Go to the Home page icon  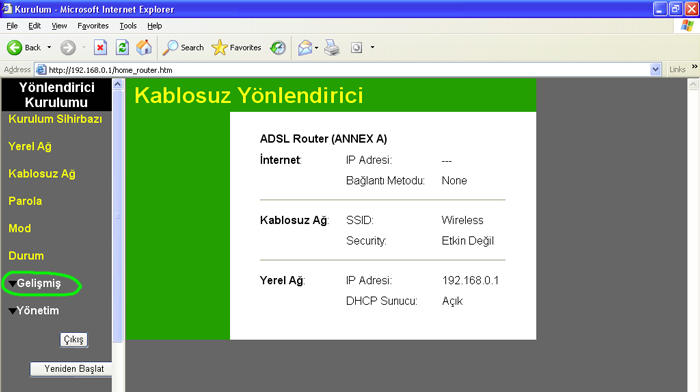click(144, 47)
